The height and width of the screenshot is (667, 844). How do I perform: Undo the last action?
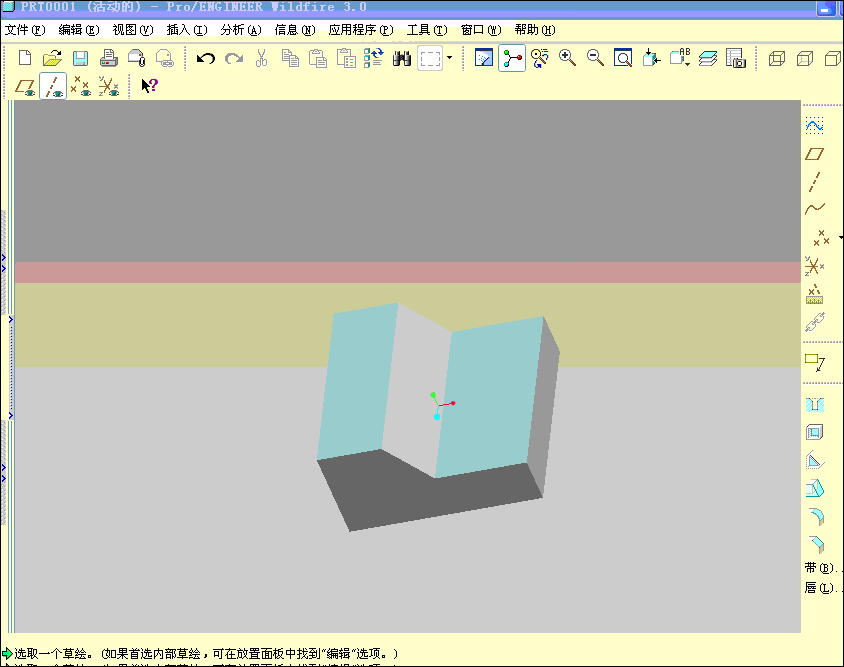pos(206,58)
